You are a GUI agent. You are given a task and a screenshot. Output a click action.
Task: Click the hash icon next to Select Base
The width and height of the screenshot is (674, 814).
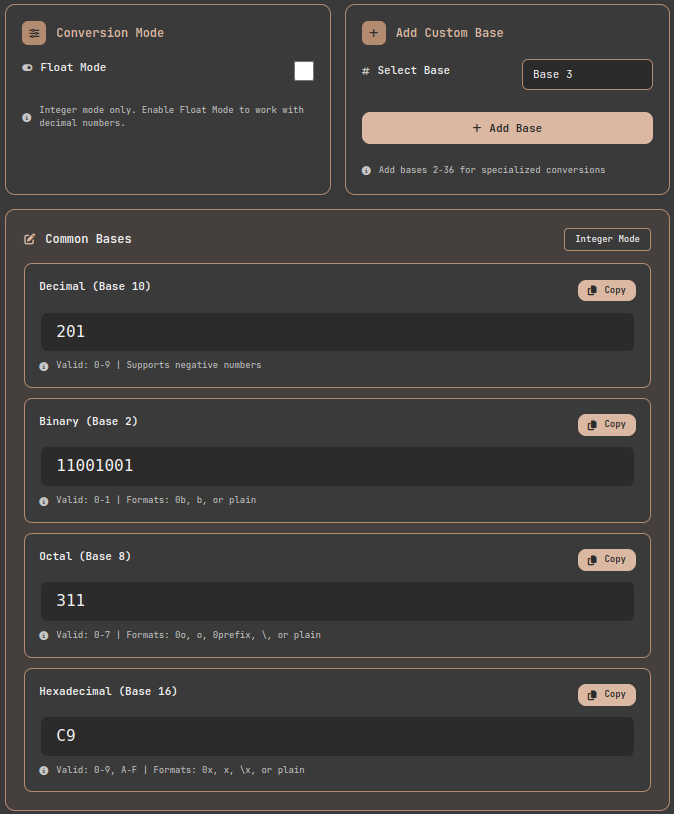366,71
